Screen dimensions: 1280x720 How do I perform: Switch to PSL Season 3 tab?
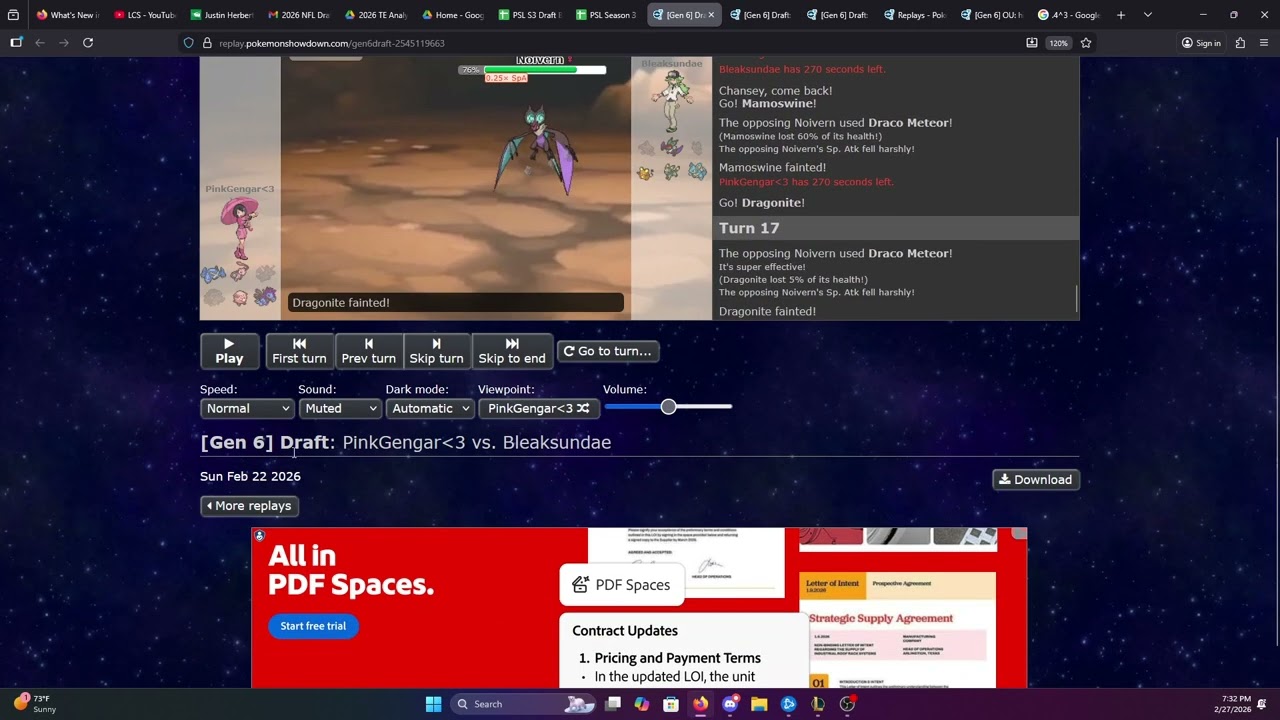coord(607,15)
